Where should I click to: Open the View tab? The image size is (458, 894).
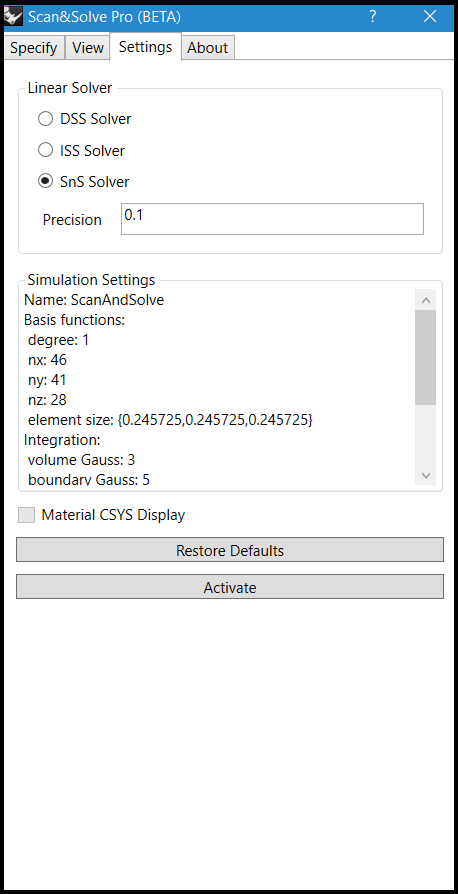88,48
